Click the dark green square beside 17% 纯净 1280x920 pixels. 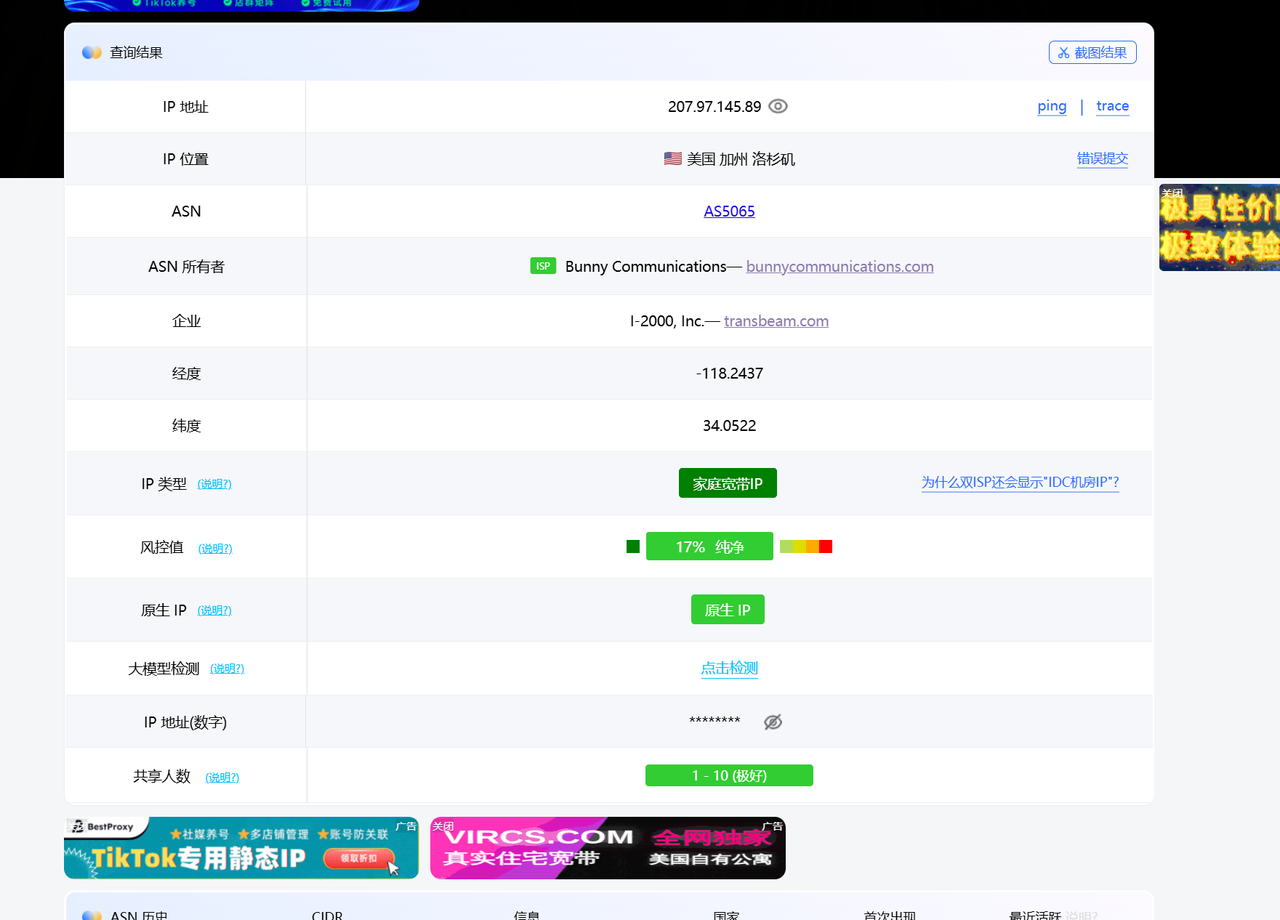pyautogui.click(x=633, y=546)
